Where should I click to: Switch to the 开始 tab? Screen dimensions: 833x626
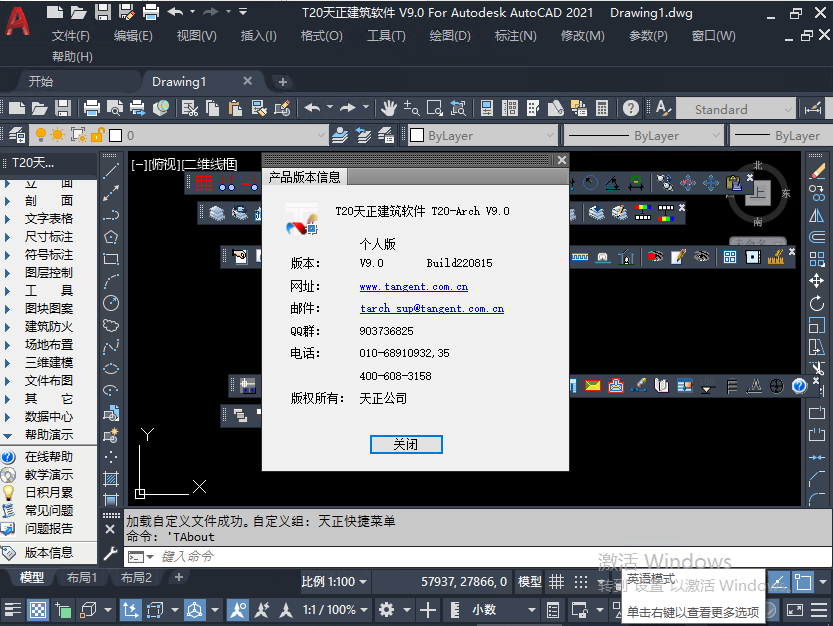click(x=41, y=81)
